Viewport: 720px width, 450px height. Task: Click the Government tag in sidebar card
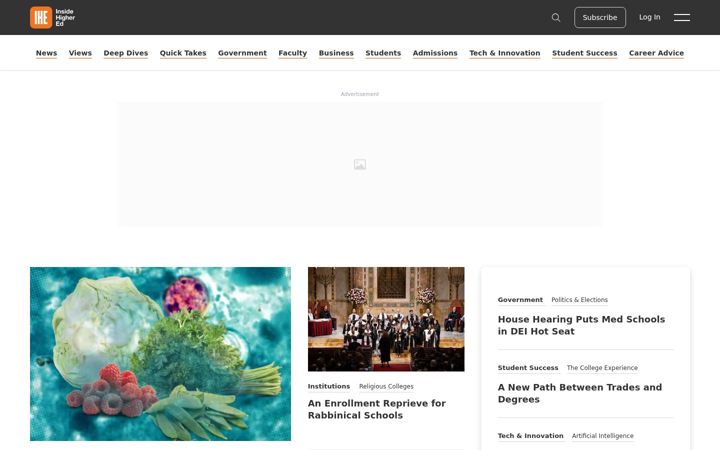pos(520,299)
